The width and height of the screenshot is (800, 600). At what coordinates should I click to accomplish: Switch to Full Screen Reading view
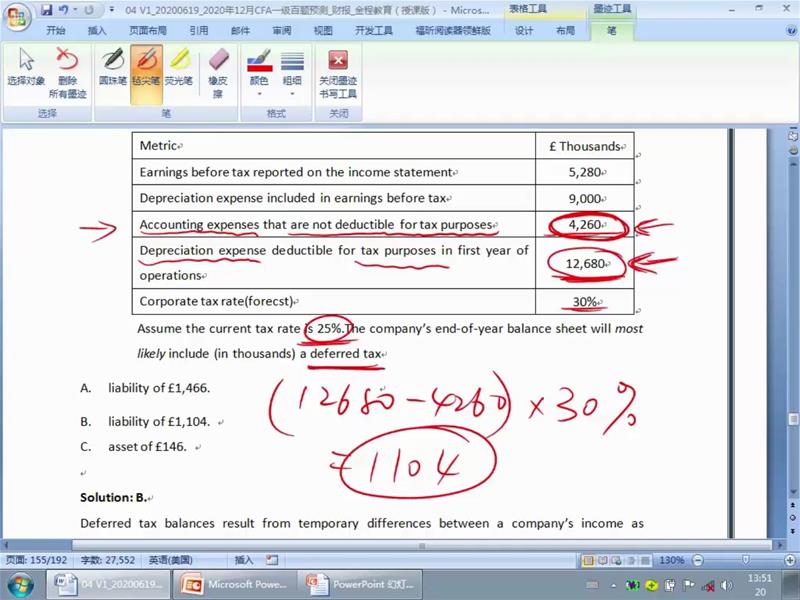pyautogui.click(x=603, y=560)
